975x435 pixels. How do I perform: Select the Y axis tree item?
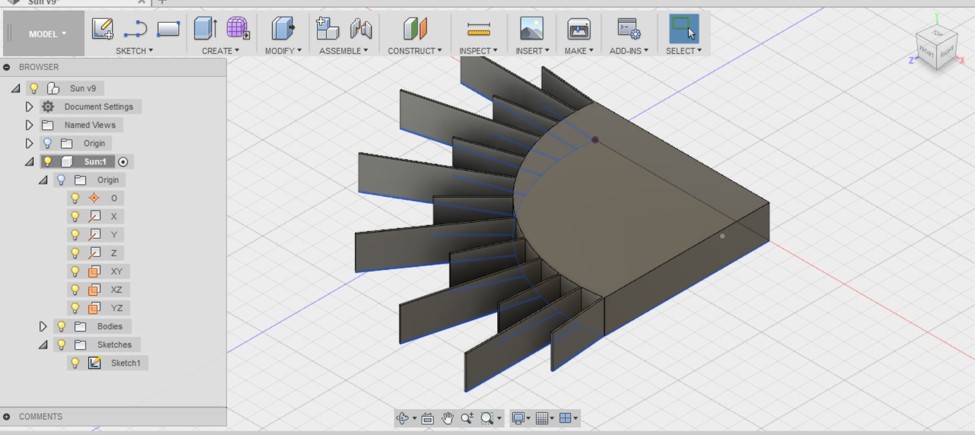[114, 235]
